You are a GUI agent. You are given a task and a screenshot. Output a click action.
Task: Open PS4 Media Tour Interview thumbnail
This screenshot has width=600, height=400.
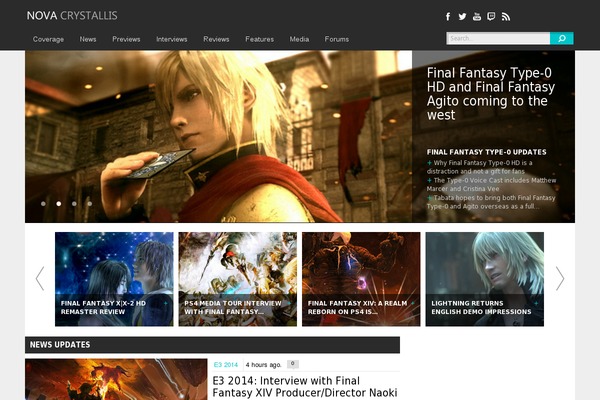[238, 279]
